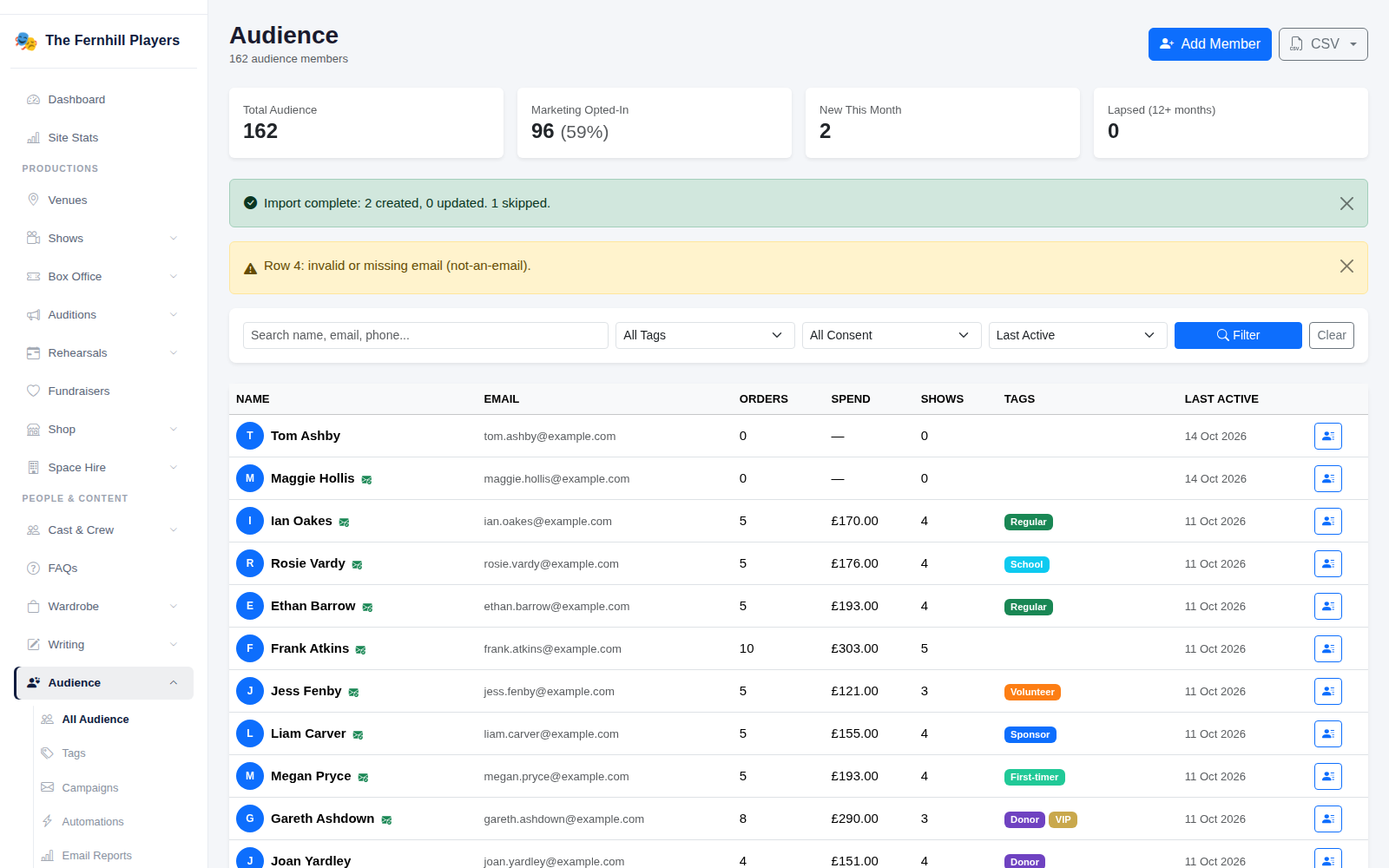Expand the Auditions menu

click(x=104, y=315)
